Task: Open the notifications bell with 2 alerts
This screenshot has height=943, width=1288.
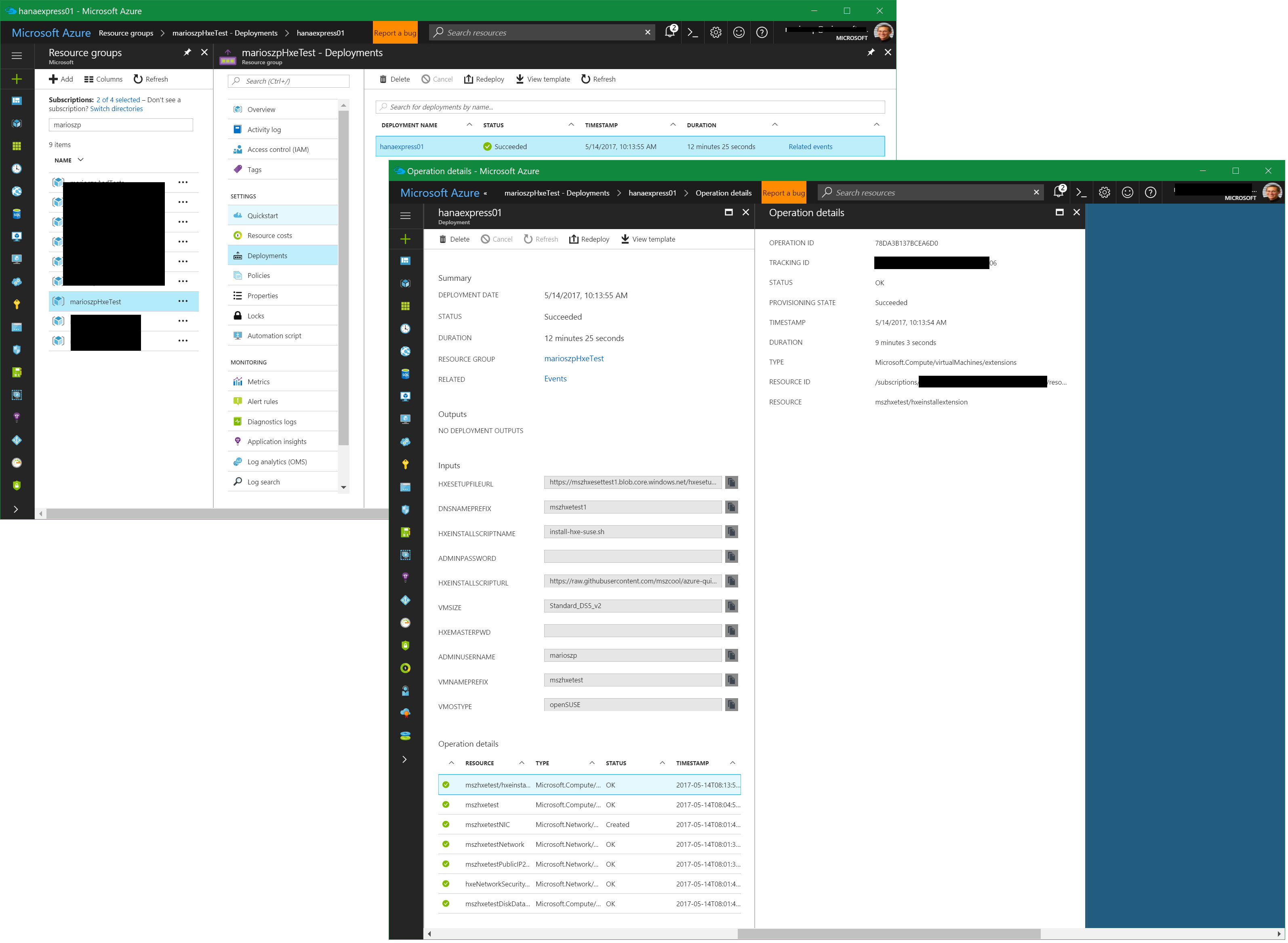Action: 671,33
